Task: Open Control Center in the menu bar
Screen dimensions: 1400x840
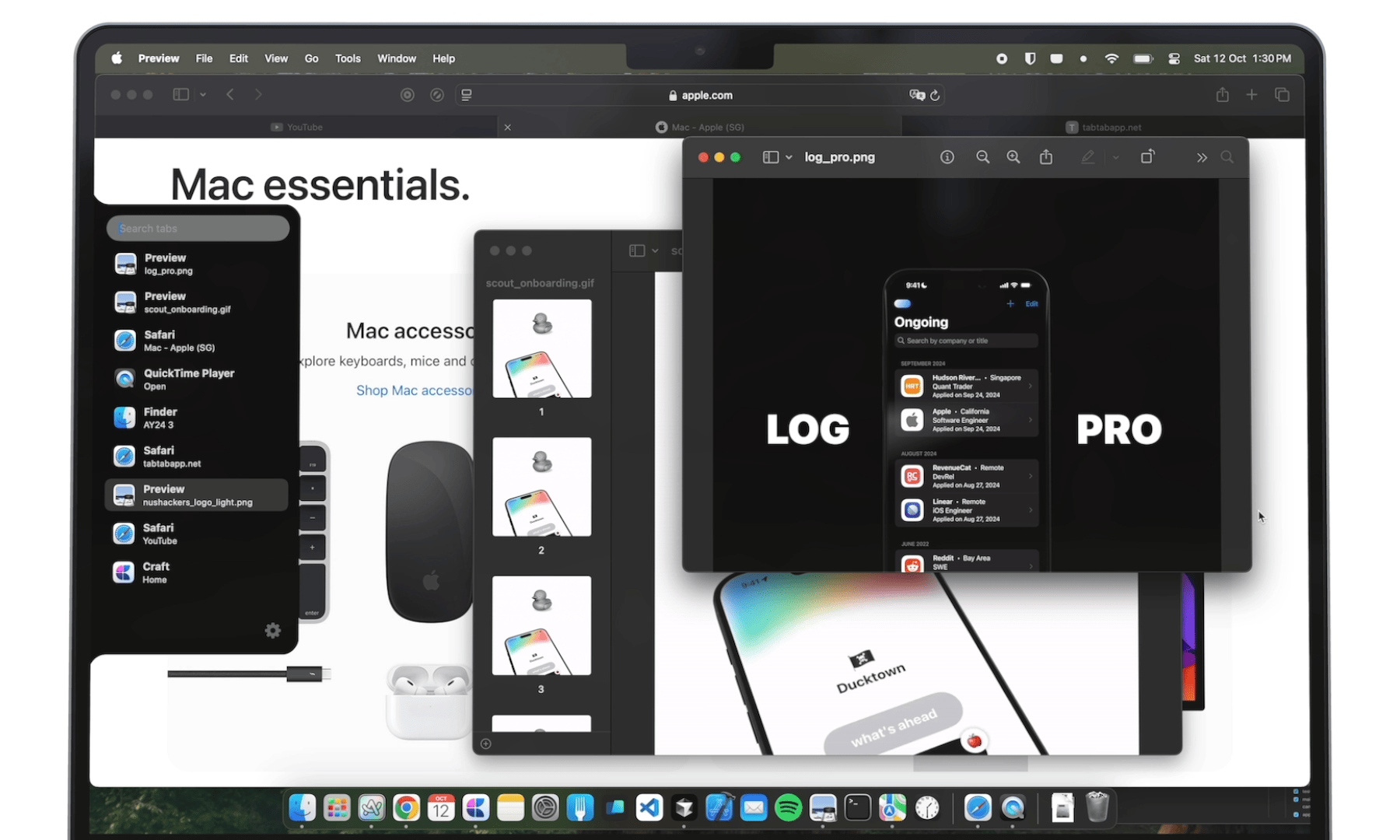Action: [1174, 58]
